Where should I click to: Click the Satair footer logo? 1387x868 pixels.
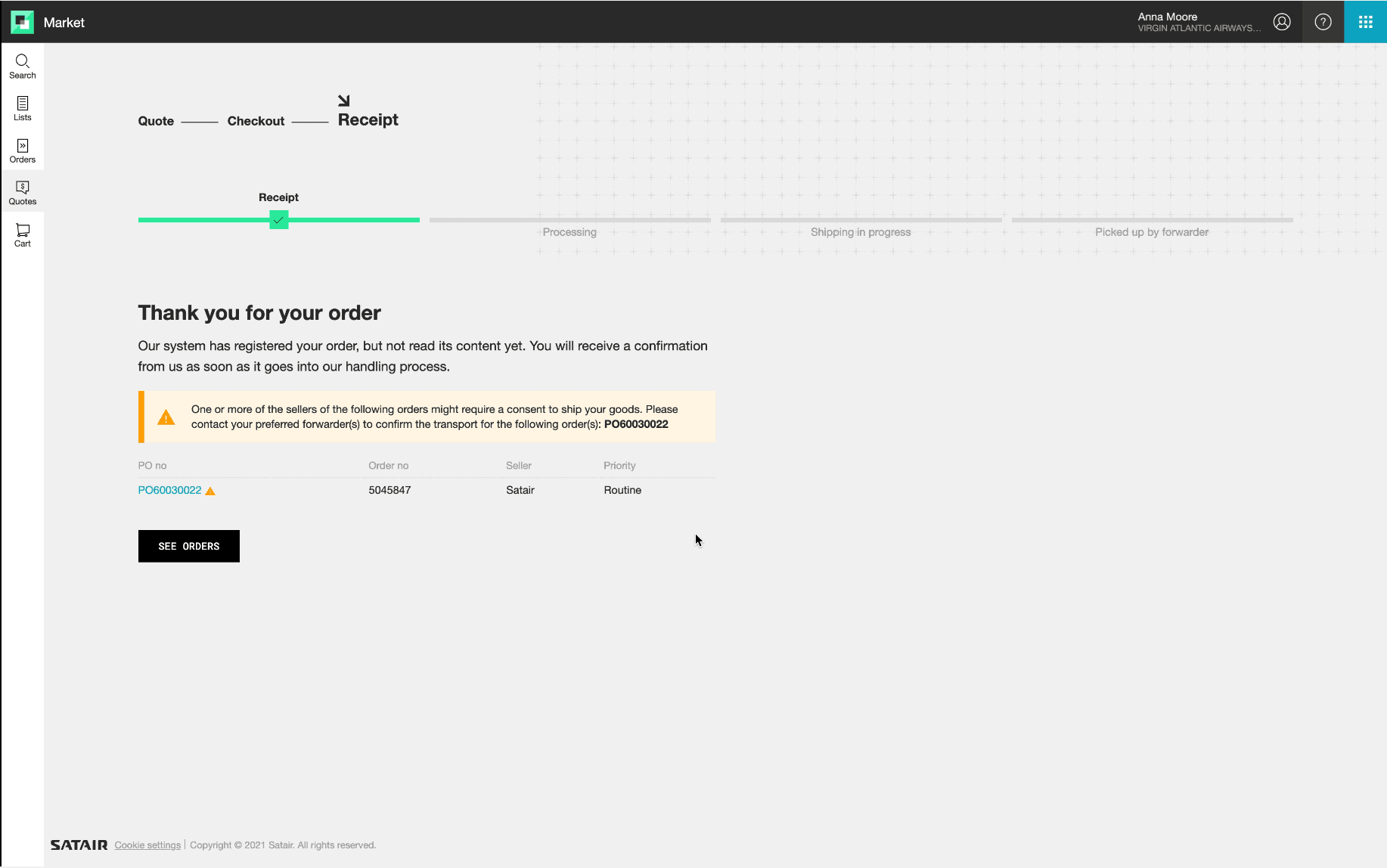coord(79,845)
